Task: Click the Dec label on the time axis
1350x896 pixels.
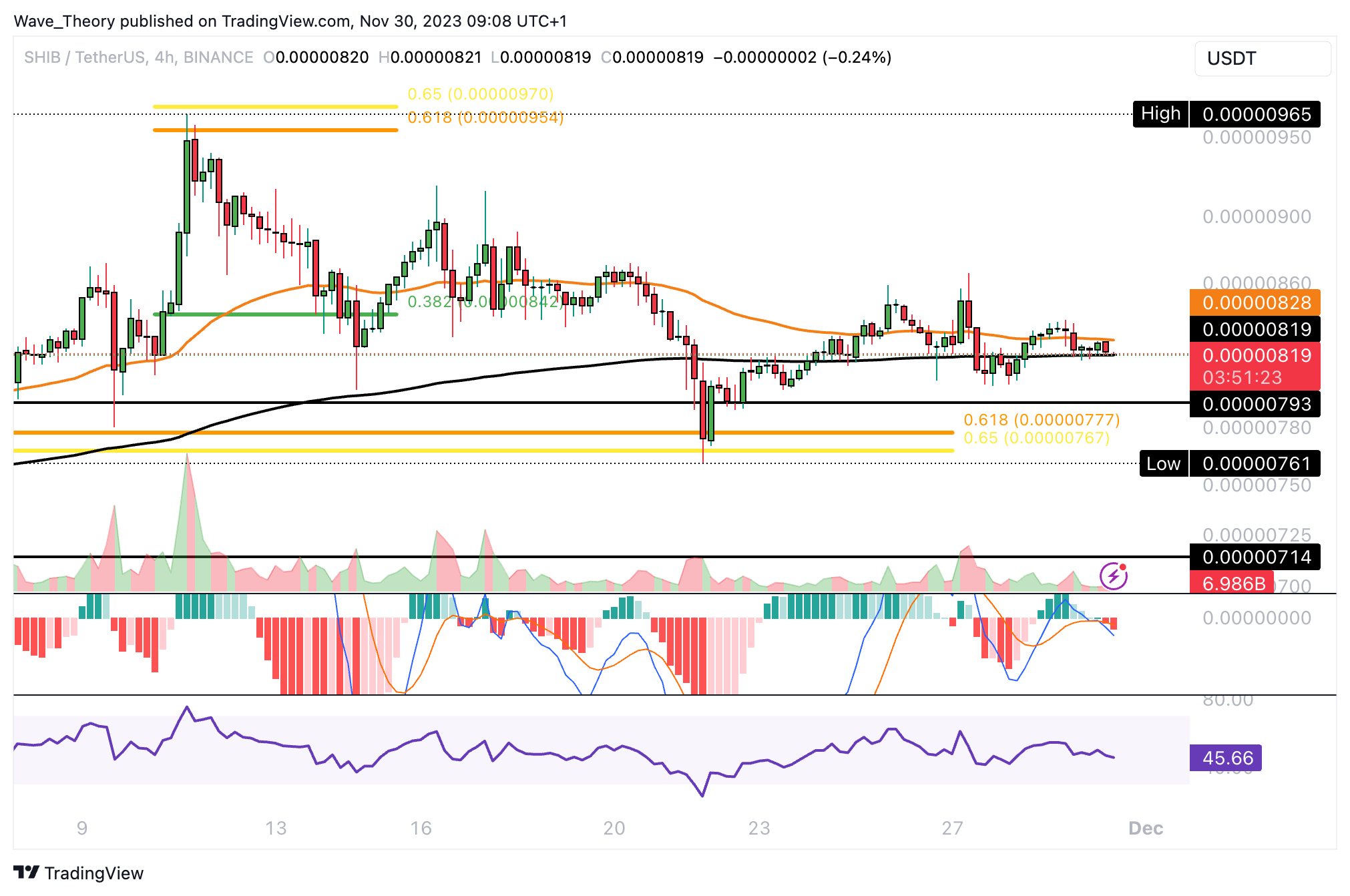Action: click(1145, 828)
